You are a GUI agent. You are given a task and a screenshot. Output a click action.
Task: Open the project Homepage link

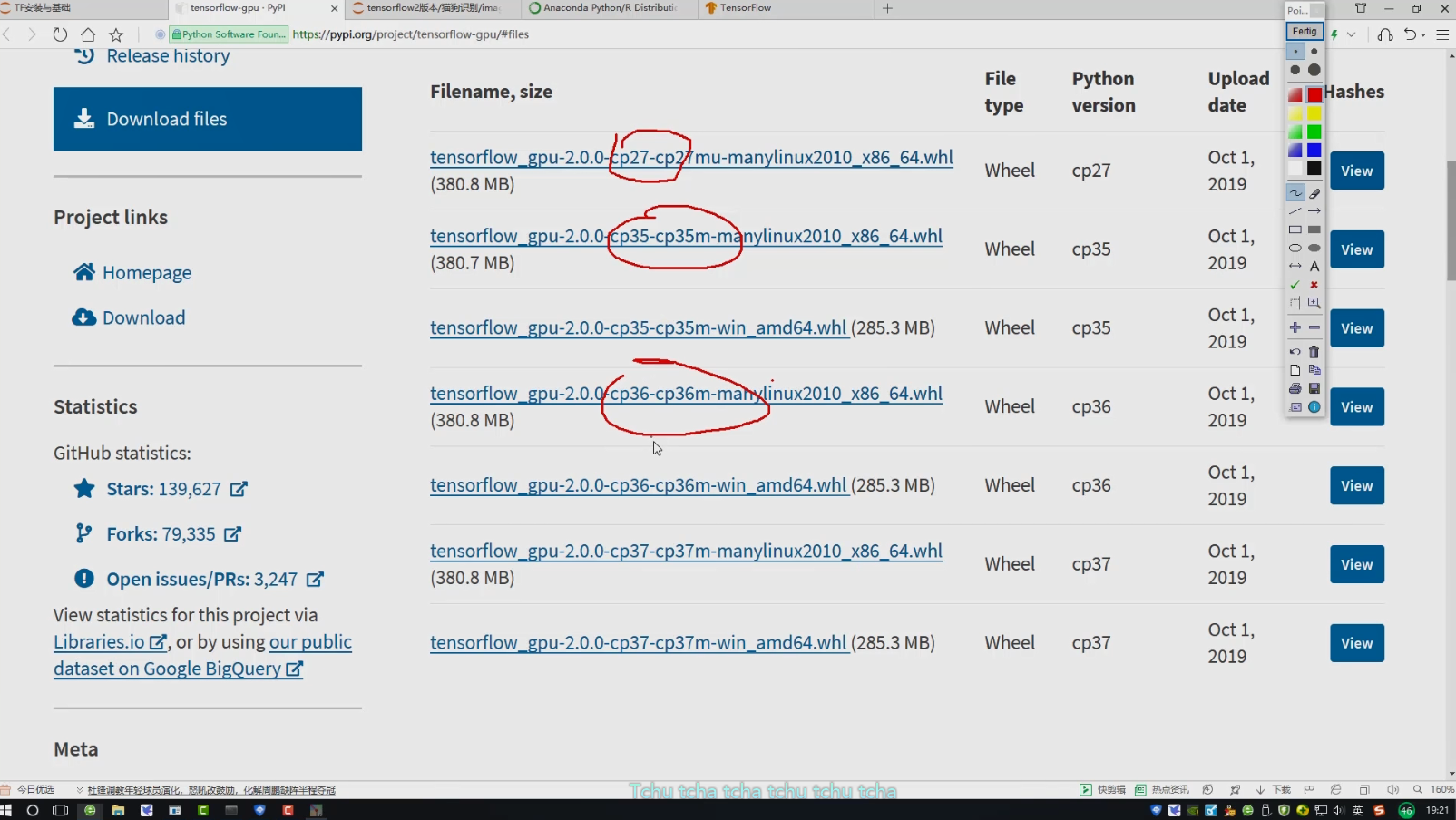(147, 273)
